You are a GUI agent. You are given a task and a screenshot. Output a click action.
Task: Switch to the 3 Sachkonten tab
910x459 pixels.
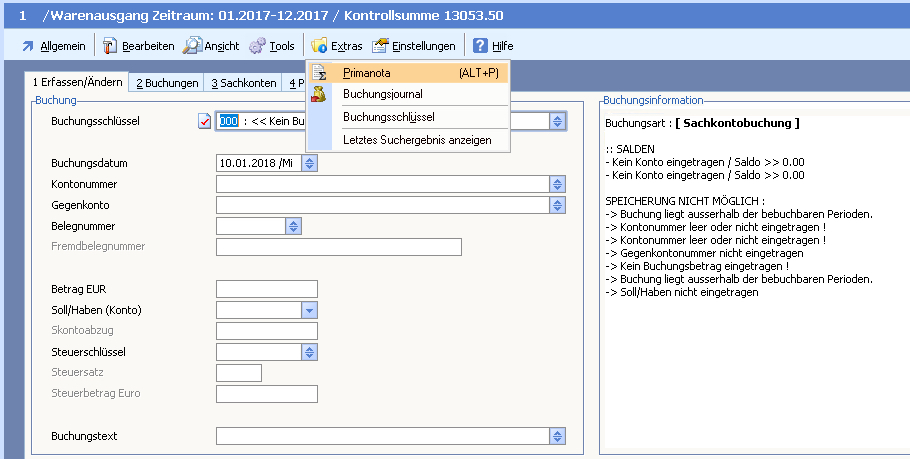(243, 83)
